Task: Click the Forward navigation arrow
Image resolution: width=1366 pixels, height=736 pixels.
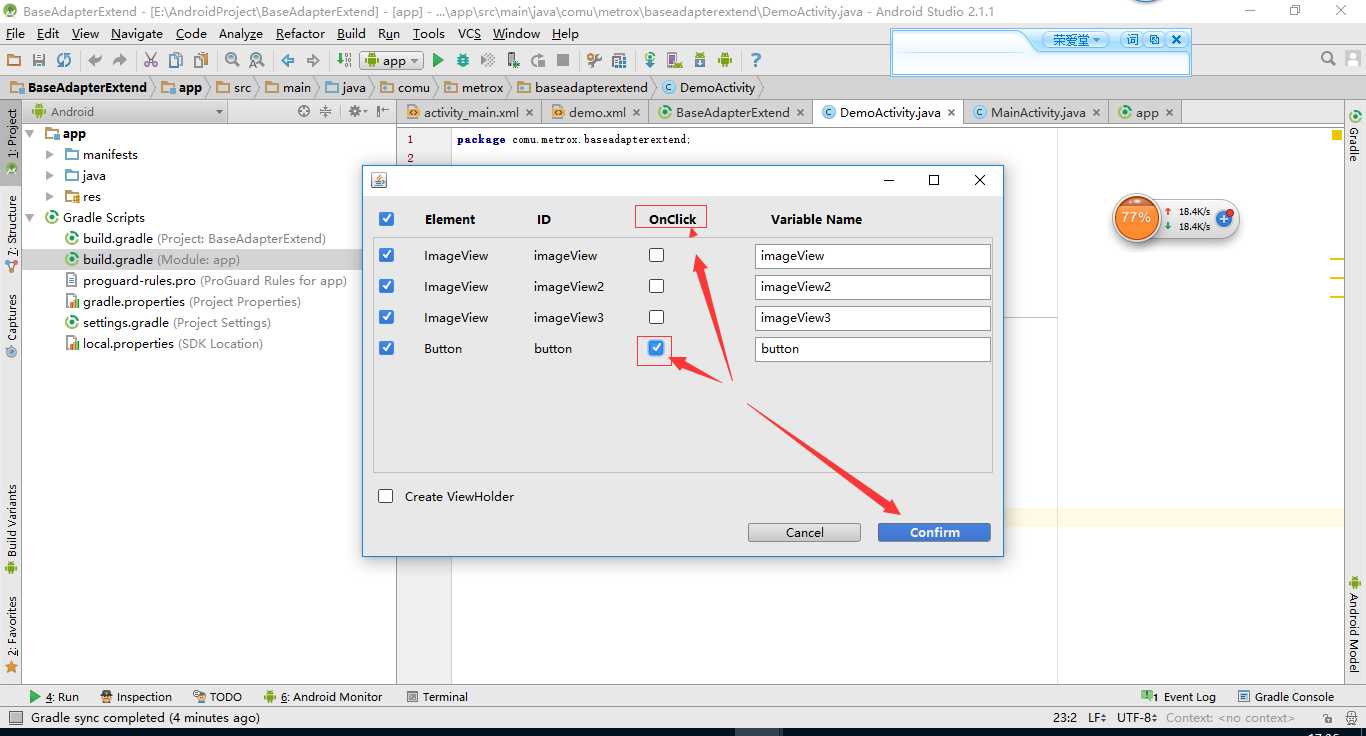Action: [x=313, y=60]
